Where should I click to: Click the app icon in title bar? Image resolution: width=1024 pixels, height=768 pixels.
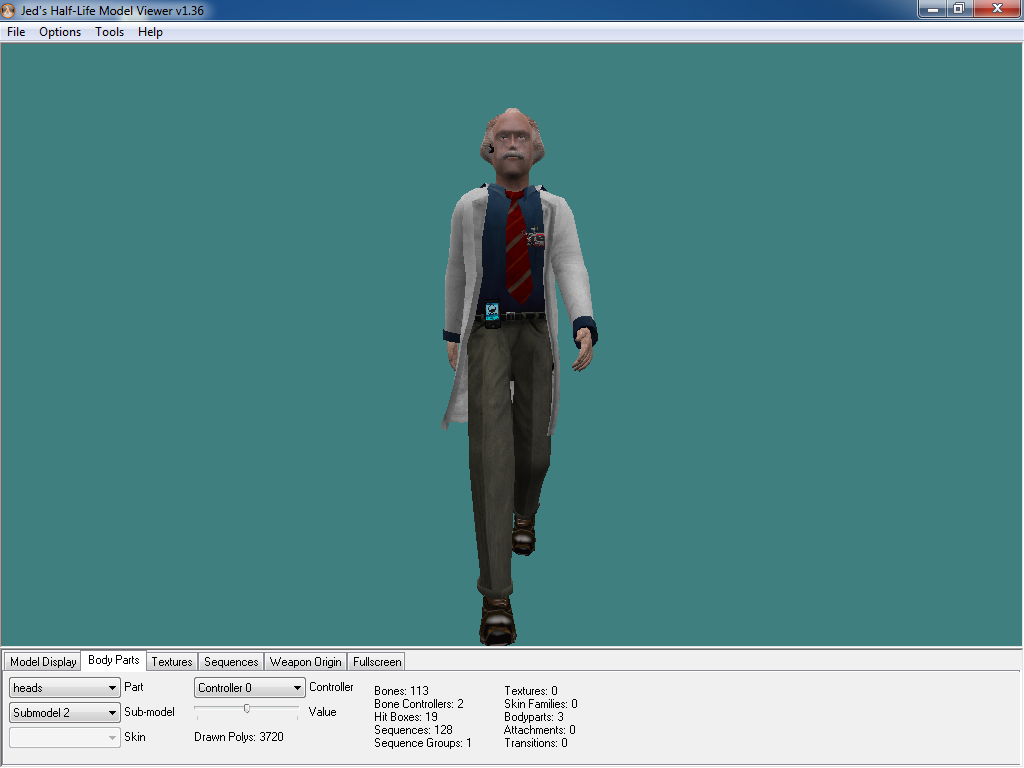[8, 10]
